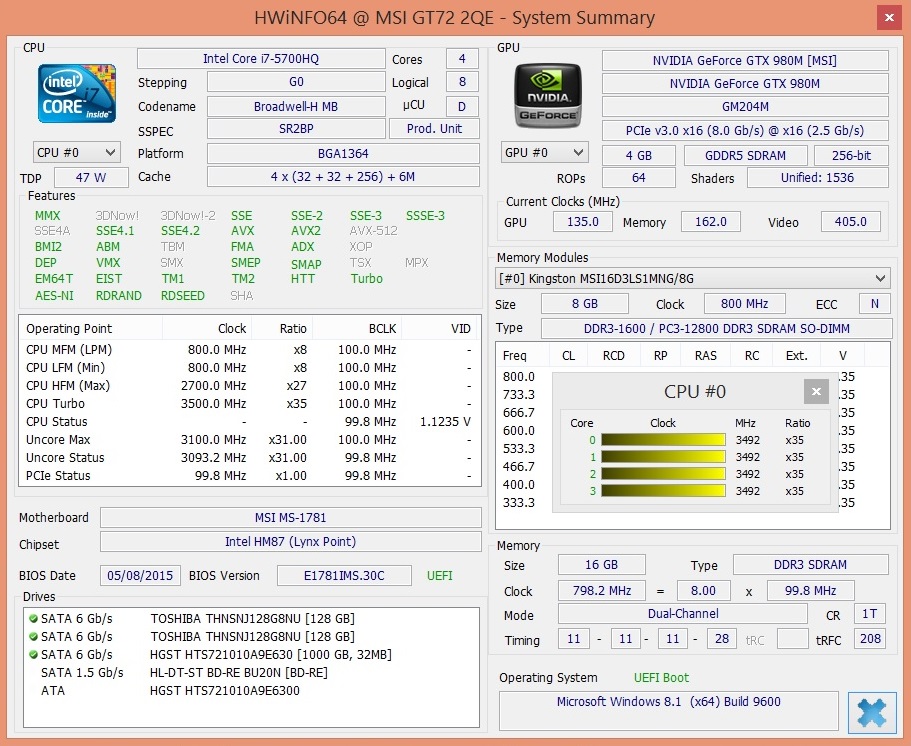Viewport: 911px width, 746px height.
Task: Close the CPU #0 clock popup
Action: click(816, 392)
